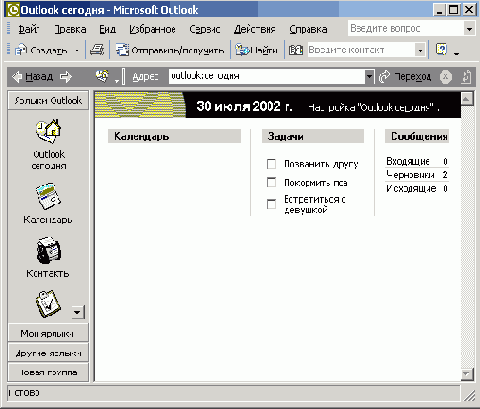Check the Встретиться с девушкой task
The height and width of the screenshot is (409, 480).
point(271,204)
